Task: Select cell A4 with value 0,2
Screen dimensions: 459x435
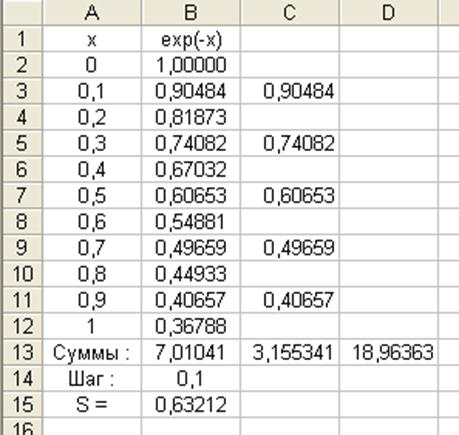Action: point(92,117)
